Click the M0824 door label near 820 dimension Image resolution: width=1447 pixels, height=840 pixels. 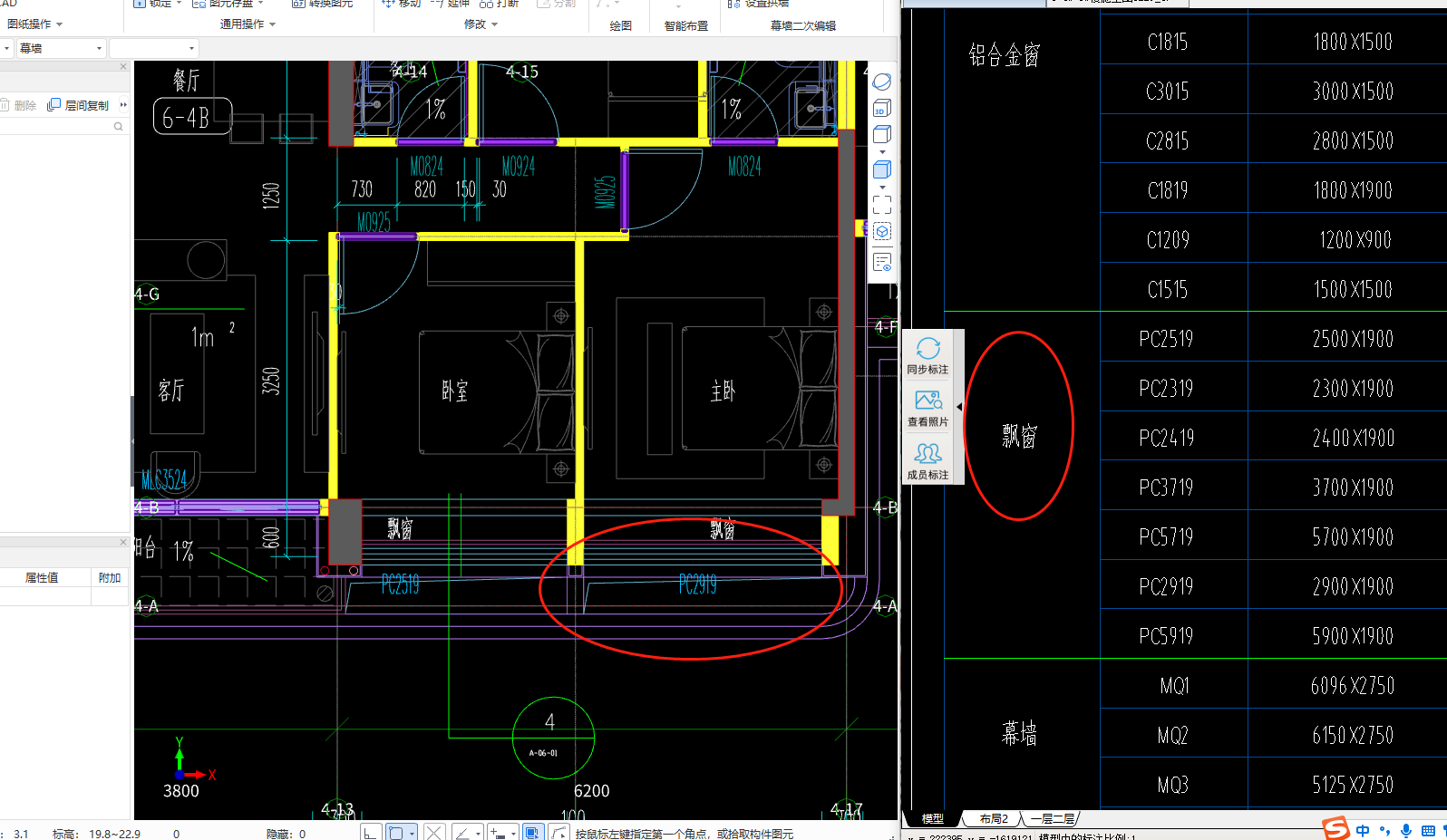click(426, 166)
